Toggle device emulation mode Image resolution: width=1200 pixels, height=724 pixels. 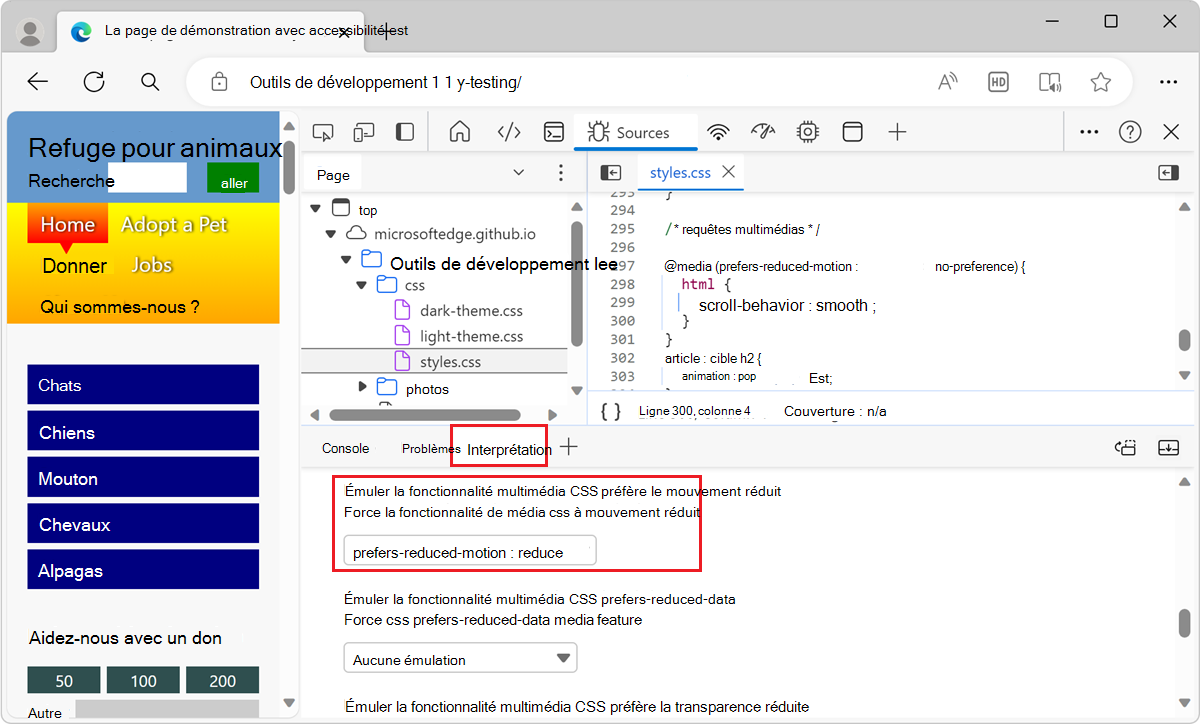click(x=363, y=131)
